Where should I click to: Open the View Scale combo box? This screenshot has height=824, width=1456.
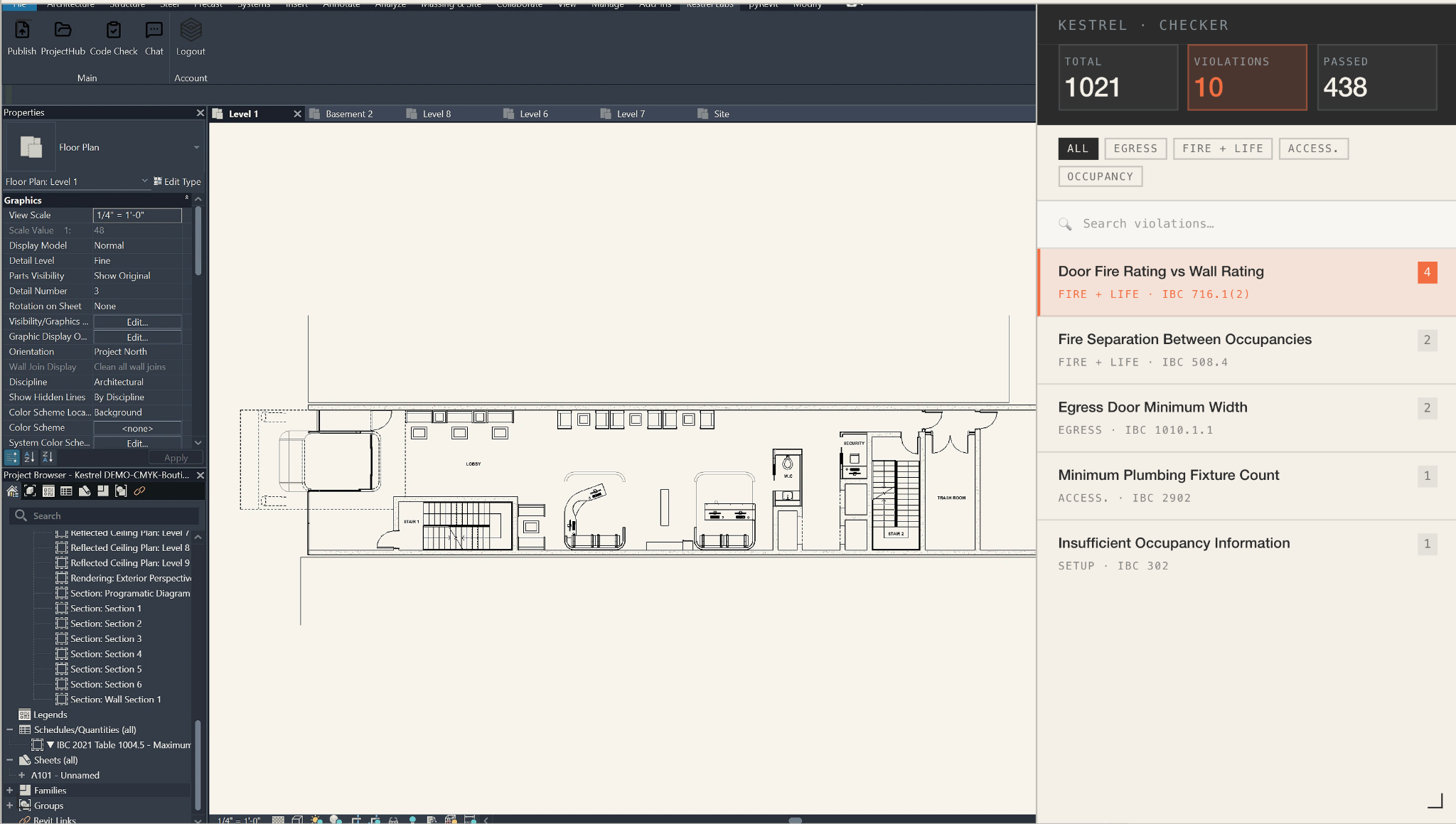[x=137, y=215]
